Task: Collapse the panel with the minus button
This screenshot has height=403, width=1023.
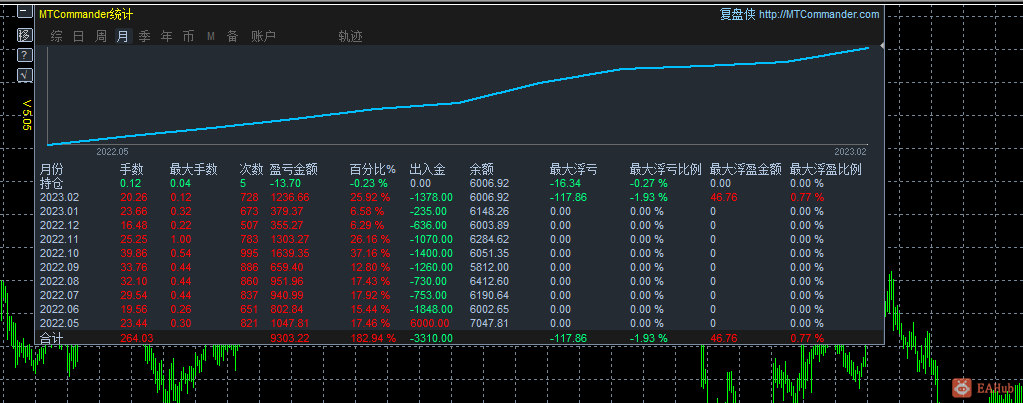Action: [24, 11]
